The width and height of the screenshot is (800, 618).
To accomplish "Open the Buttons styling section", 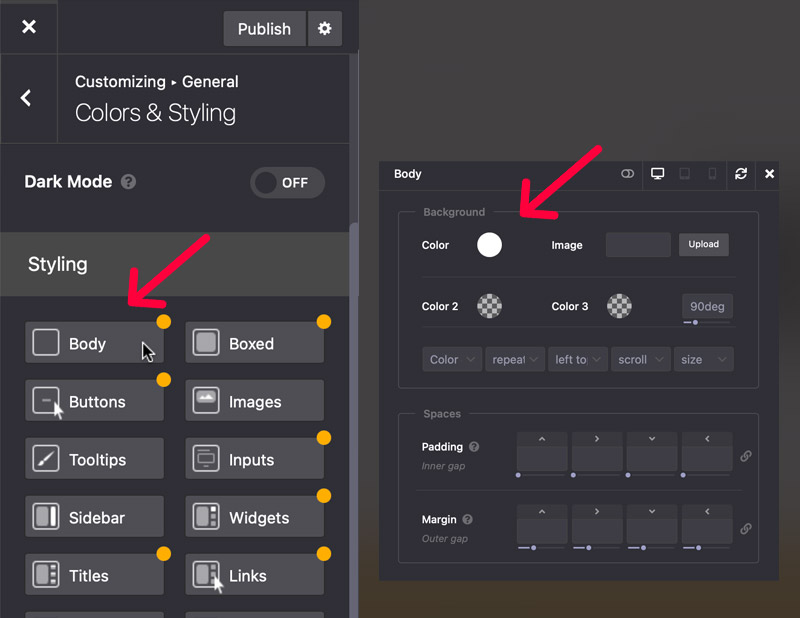I will pos(94,402).
